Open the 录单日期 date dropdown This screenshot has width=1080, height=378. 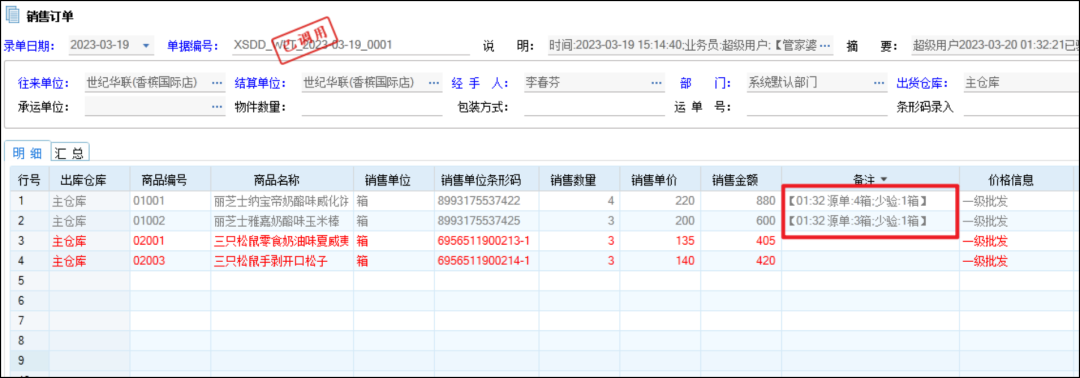pyautogui.click(x=145, y=46)
